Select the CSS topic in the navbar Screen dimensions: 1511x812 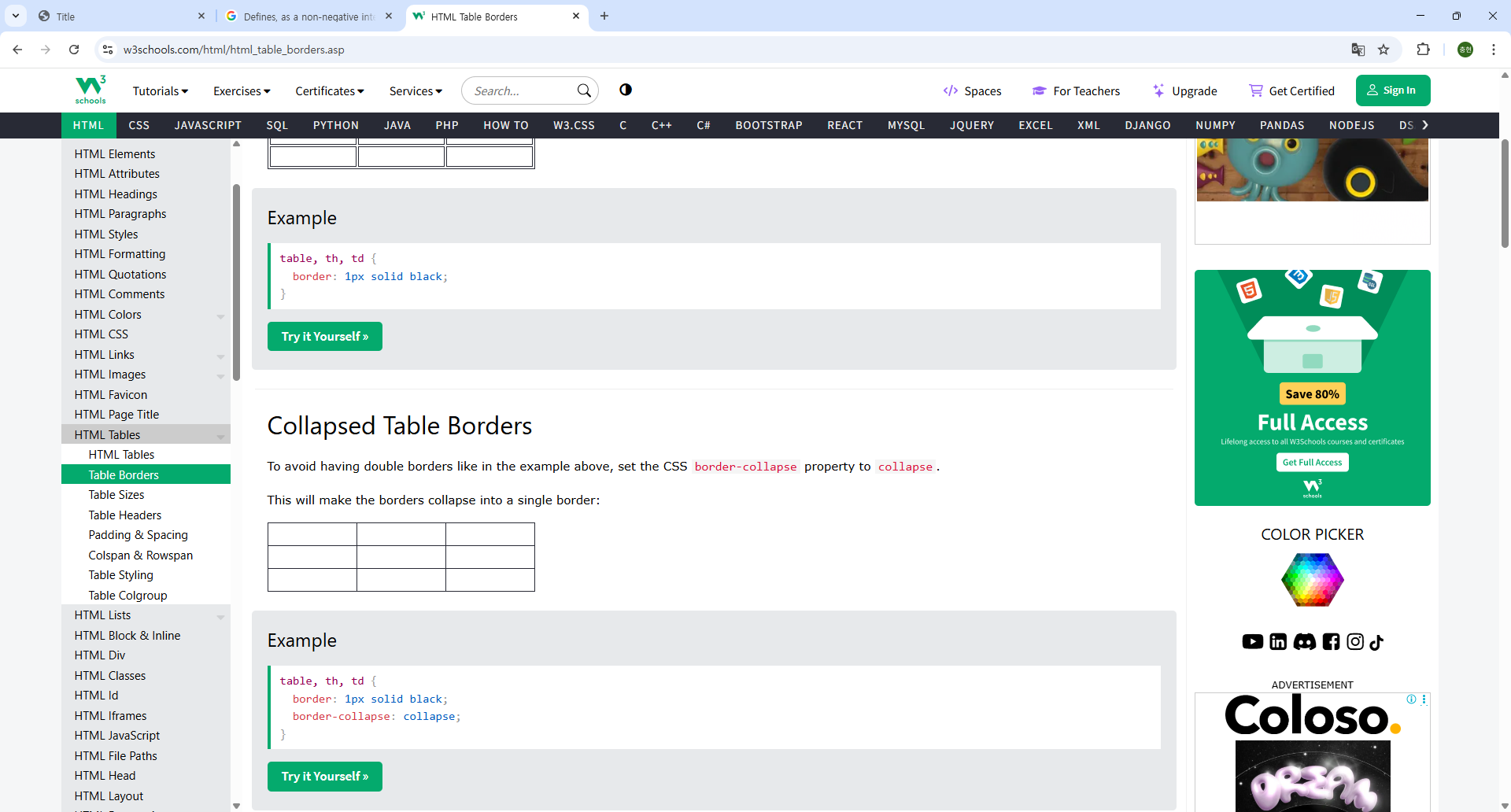coord(139,125)
